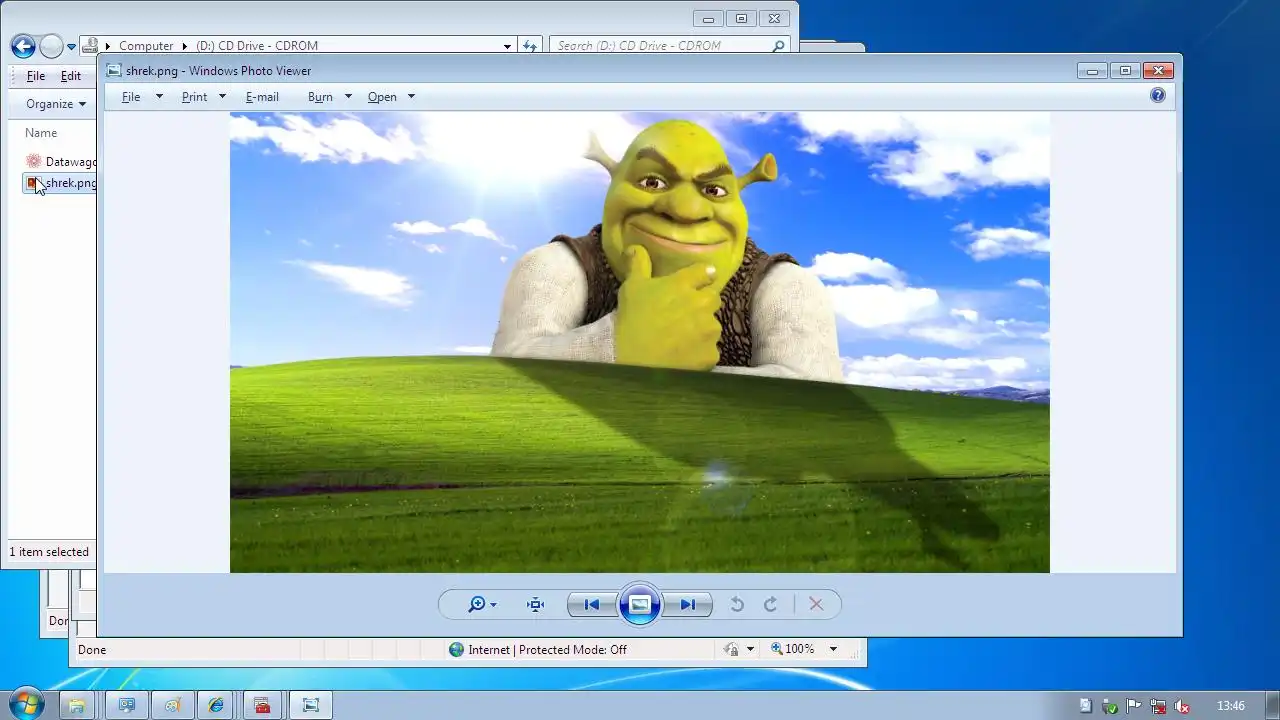1280x720 pixels.
Task: Switch to Internet Explorer on taskbar
Action: click(217, 705)
